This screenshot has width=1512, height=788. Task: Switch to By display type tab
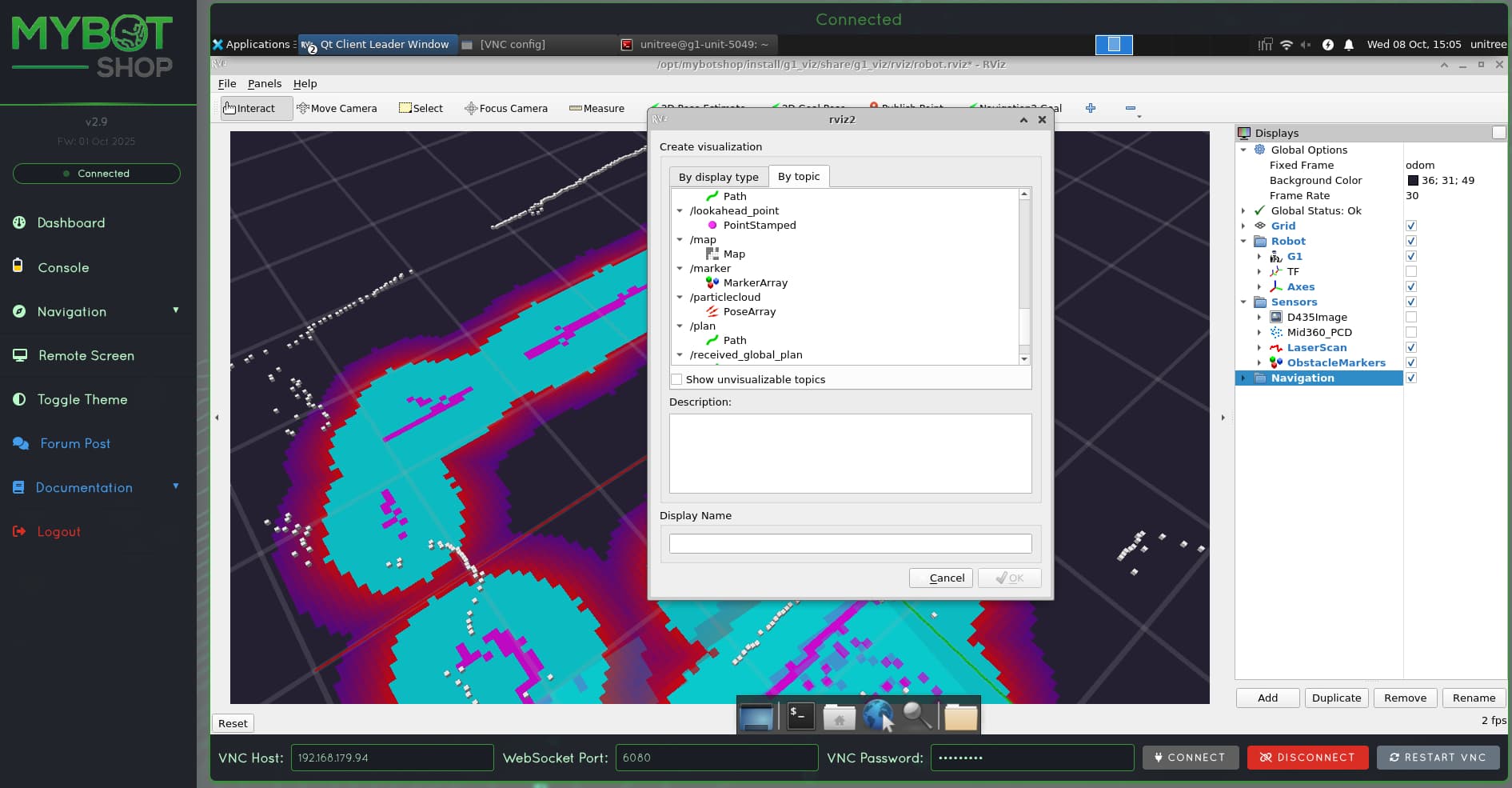click(x=718, y=177)
